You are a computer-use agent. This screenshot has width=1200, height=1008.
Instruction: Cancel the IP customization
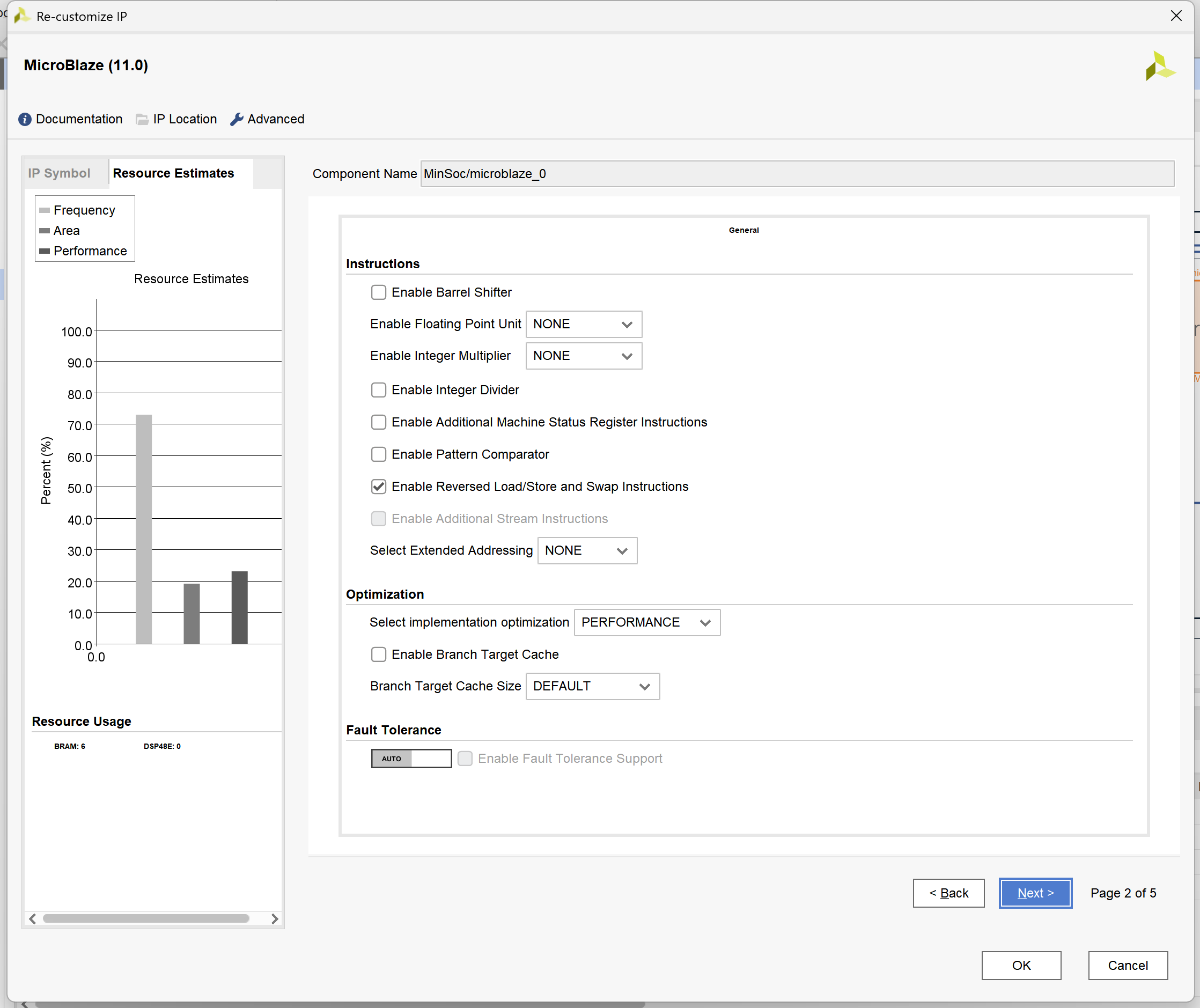point(1128,966)
